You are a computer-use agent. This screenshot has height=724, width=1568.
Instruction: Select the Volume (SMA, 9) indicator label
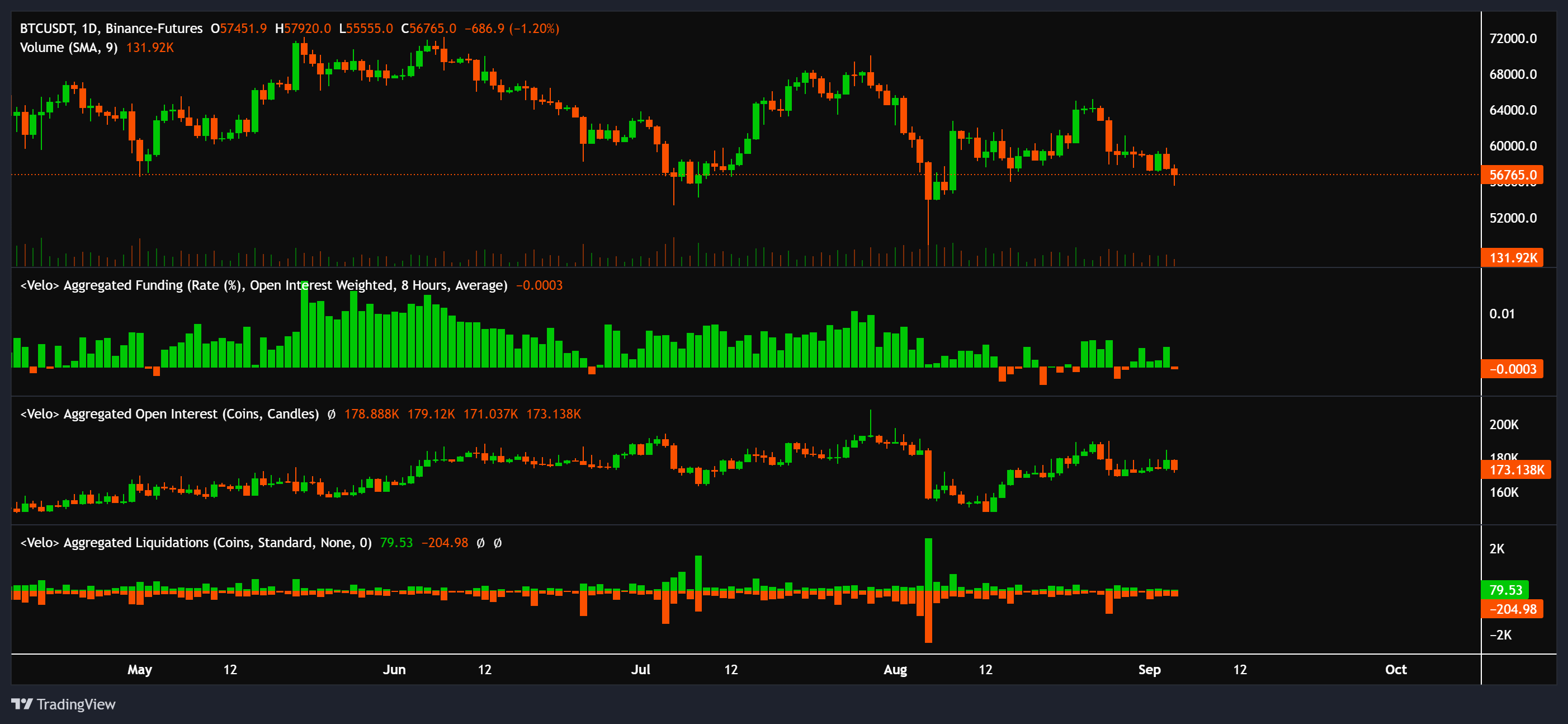point(69,48)
